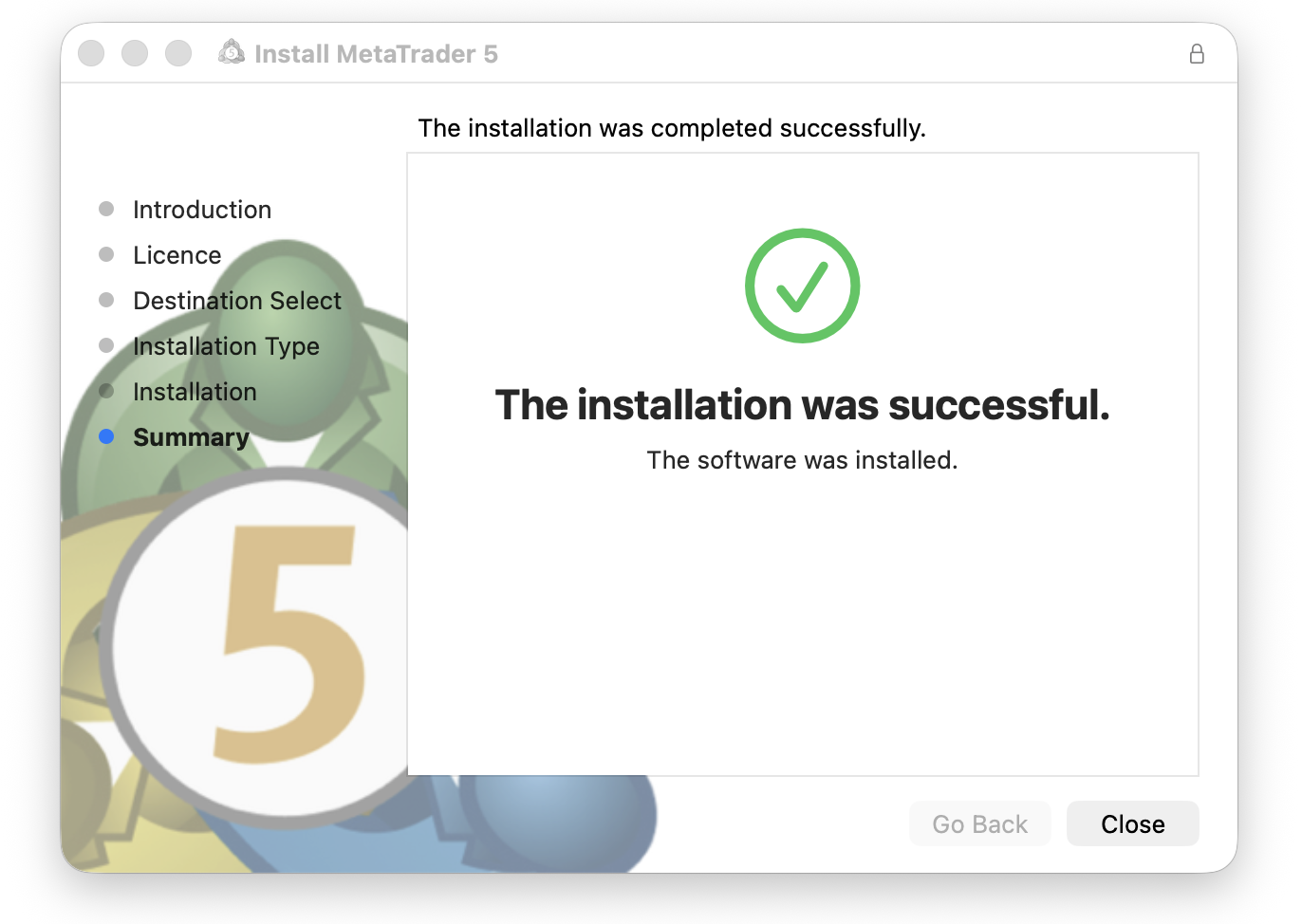Screen dimensions: 1302x924
Task: Open the Licence step
Action: tap(177, 255)
